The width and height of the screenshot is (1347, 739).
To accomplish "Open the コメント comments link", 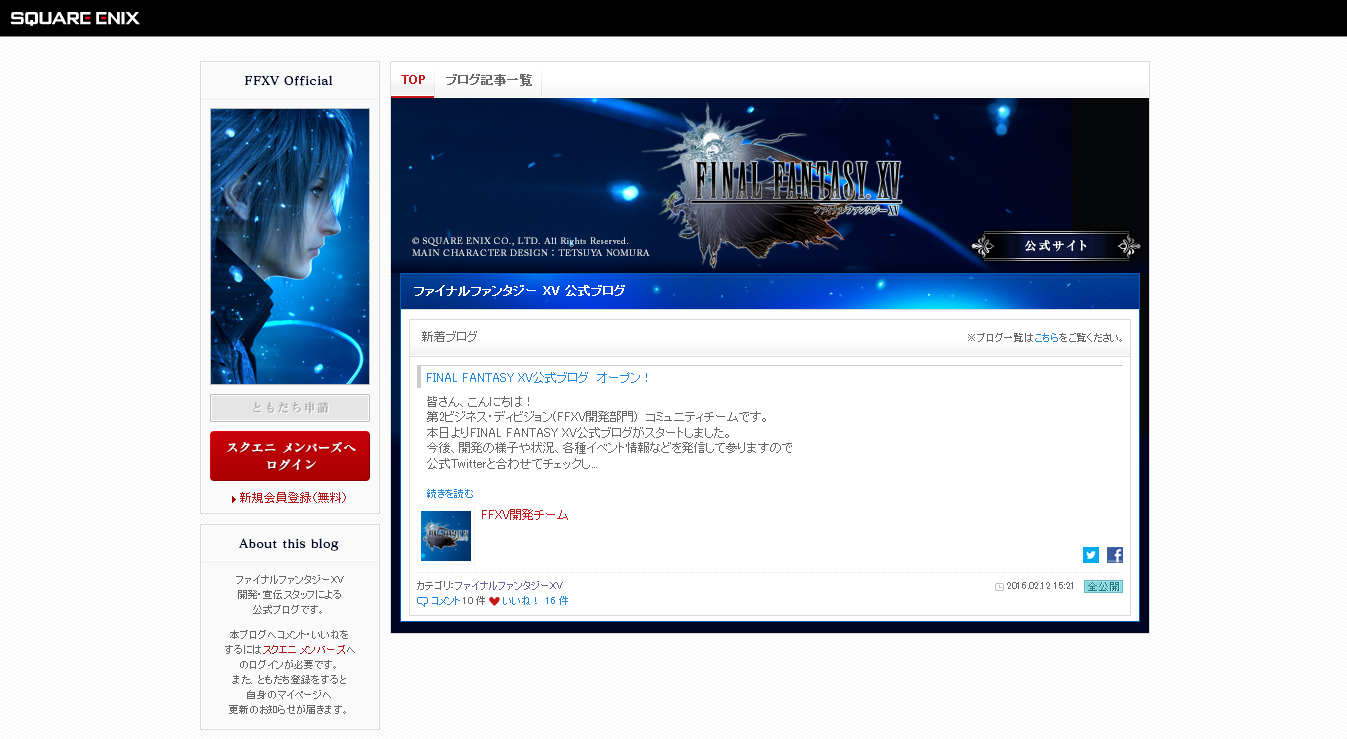I will [445, 601].
